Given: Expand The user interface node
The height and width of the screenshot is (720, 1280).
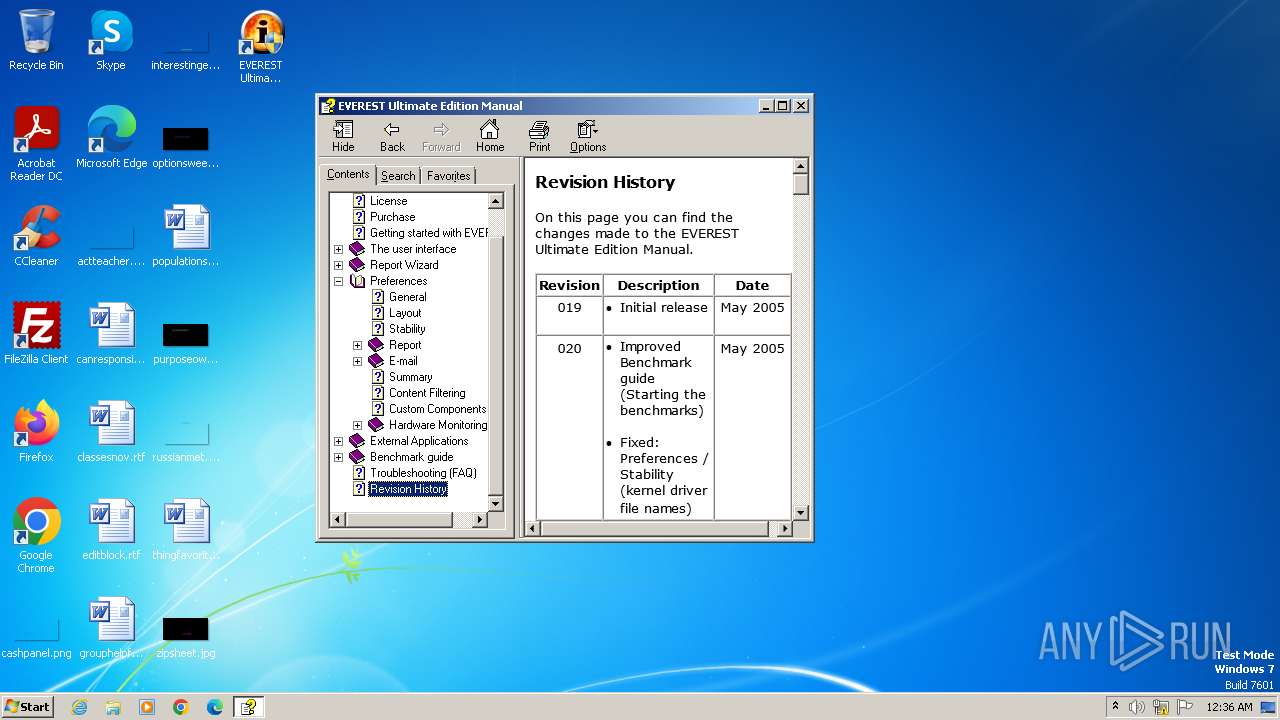Looking at the screenshot, I should 338,249.
